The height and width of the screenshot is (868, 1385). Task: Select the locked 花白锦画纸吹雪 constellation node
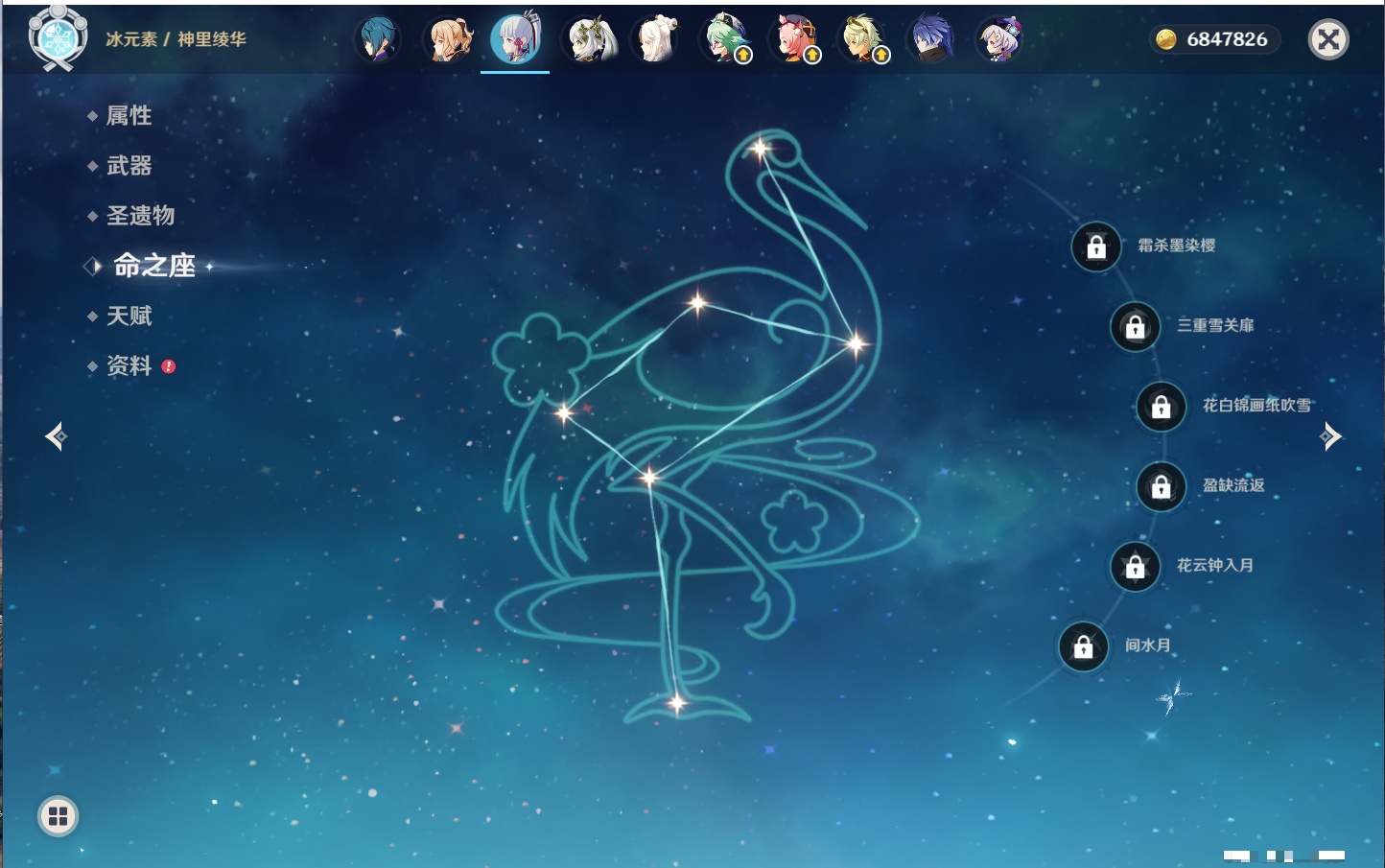click(1161, 407)
